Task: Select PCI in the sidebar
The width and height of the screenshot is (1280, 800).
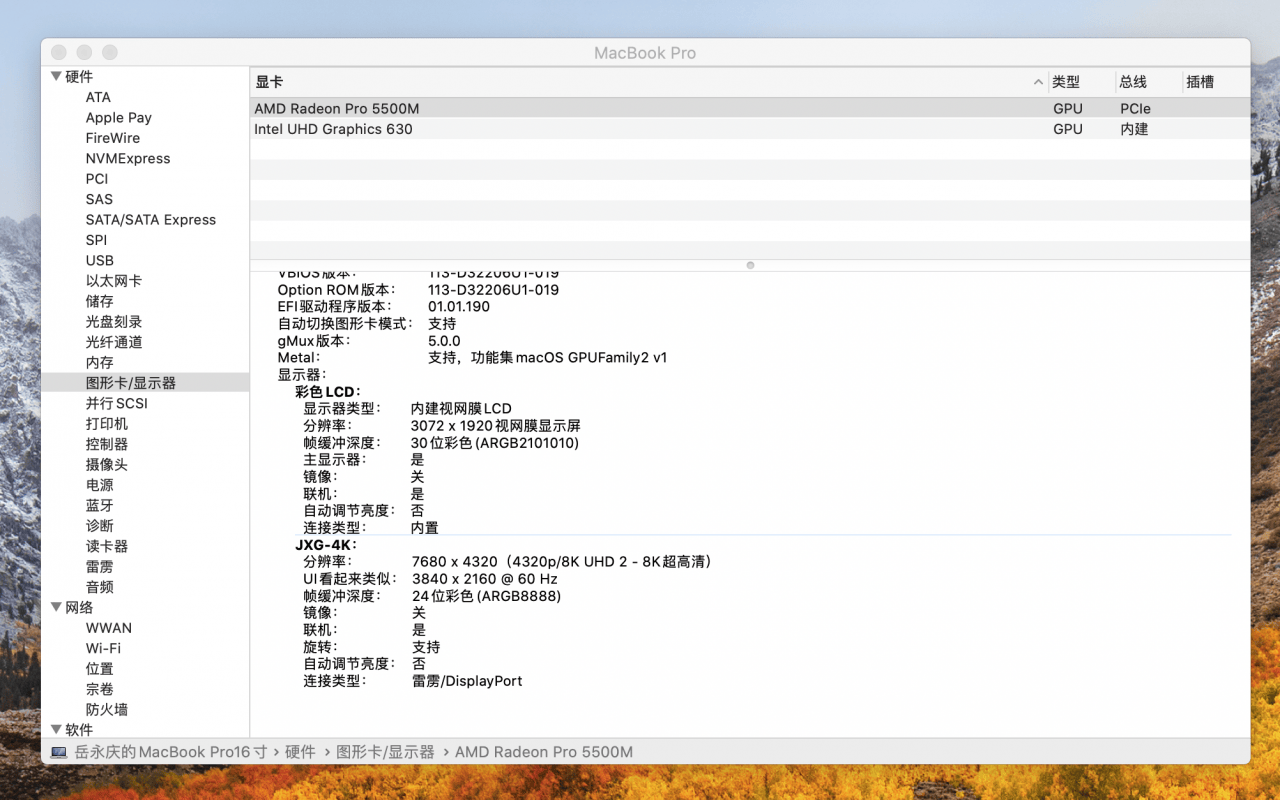Action: (x=97, y=179)
